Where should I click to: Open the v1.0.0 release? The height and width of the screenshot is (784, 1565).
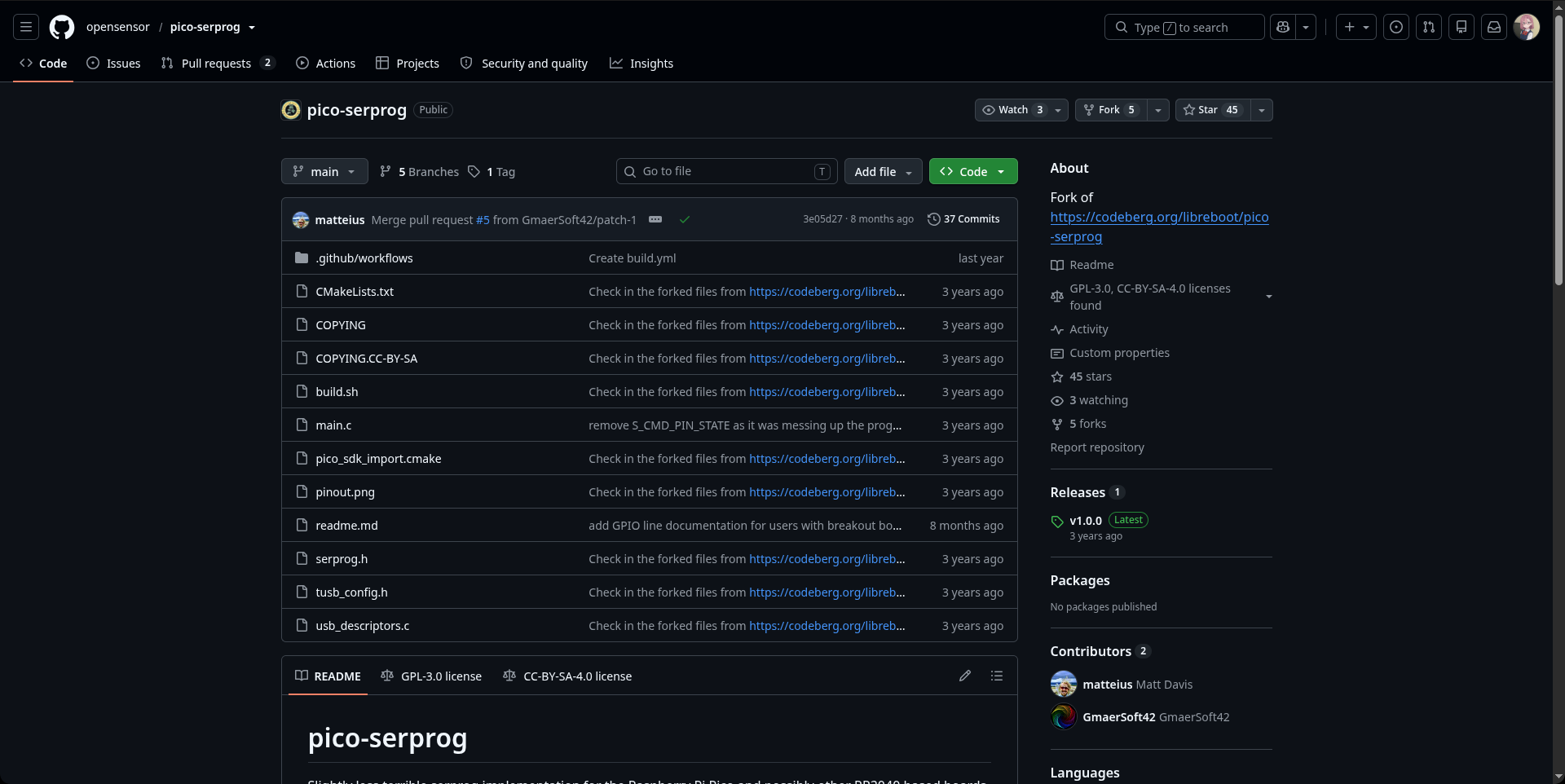(x=1086, y=521)
